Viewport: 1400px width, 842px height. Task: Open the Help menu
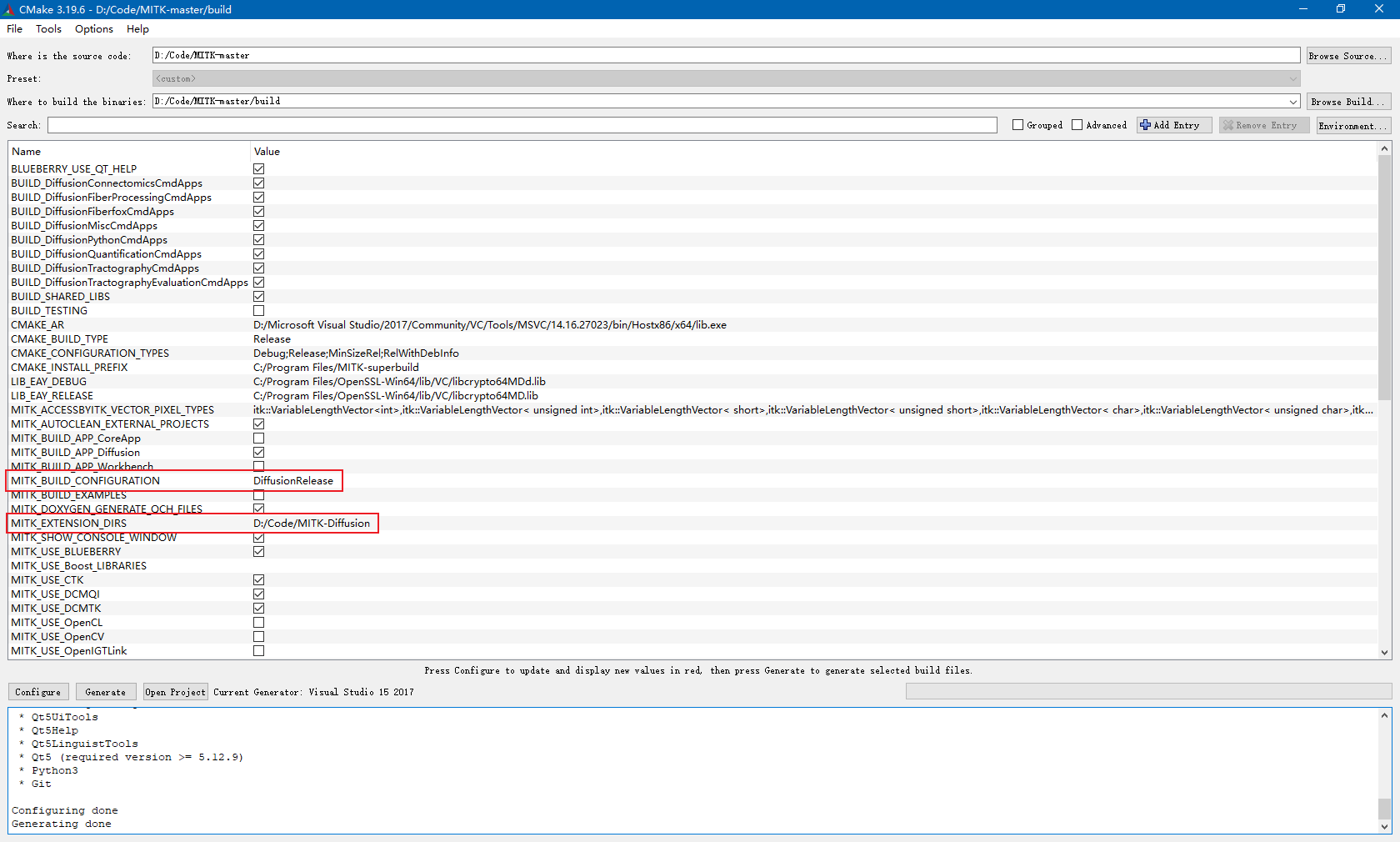[137, 28]
